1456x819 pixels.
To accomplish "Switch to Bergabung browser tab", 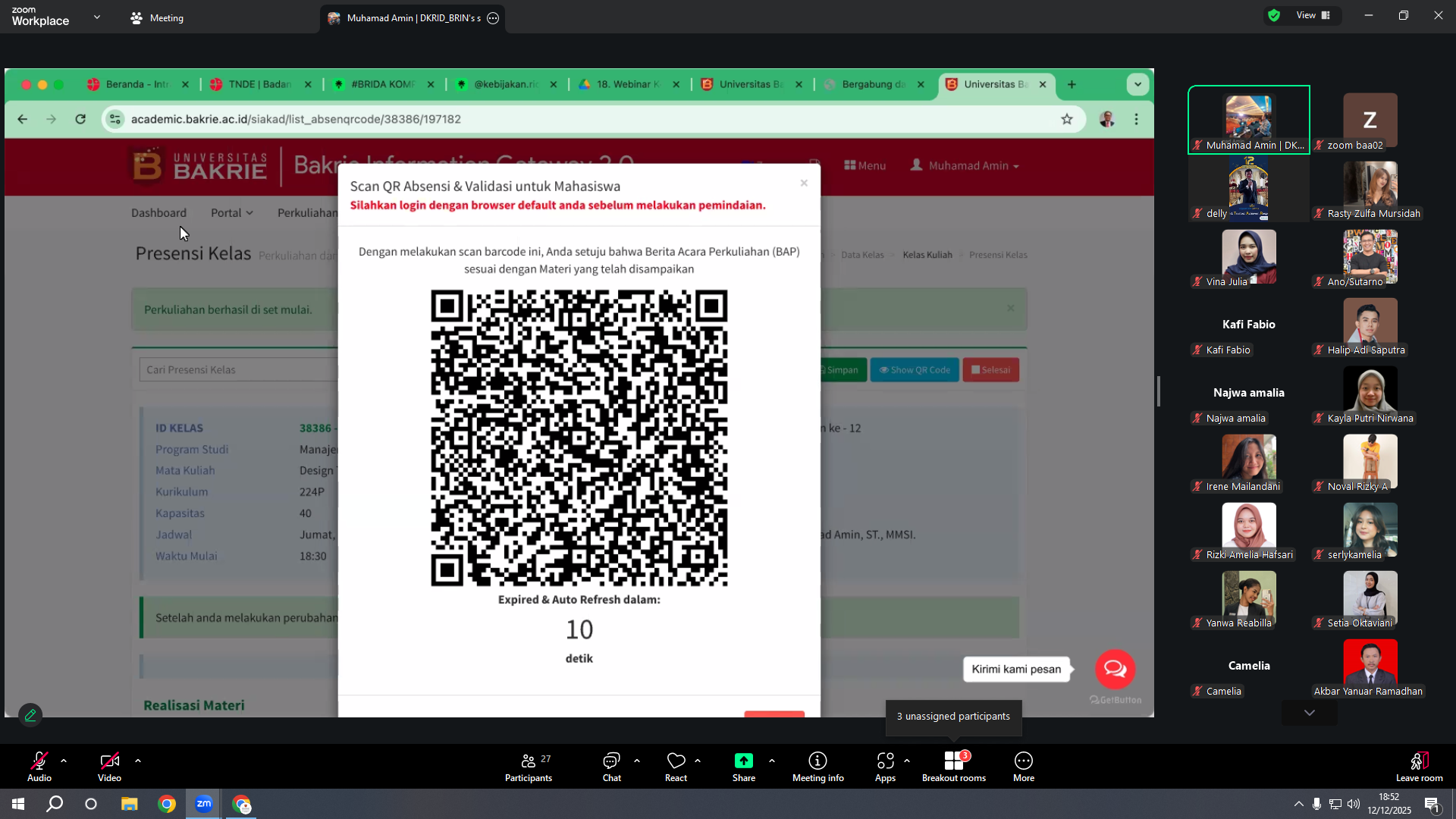I will click(x=874, y=84).
